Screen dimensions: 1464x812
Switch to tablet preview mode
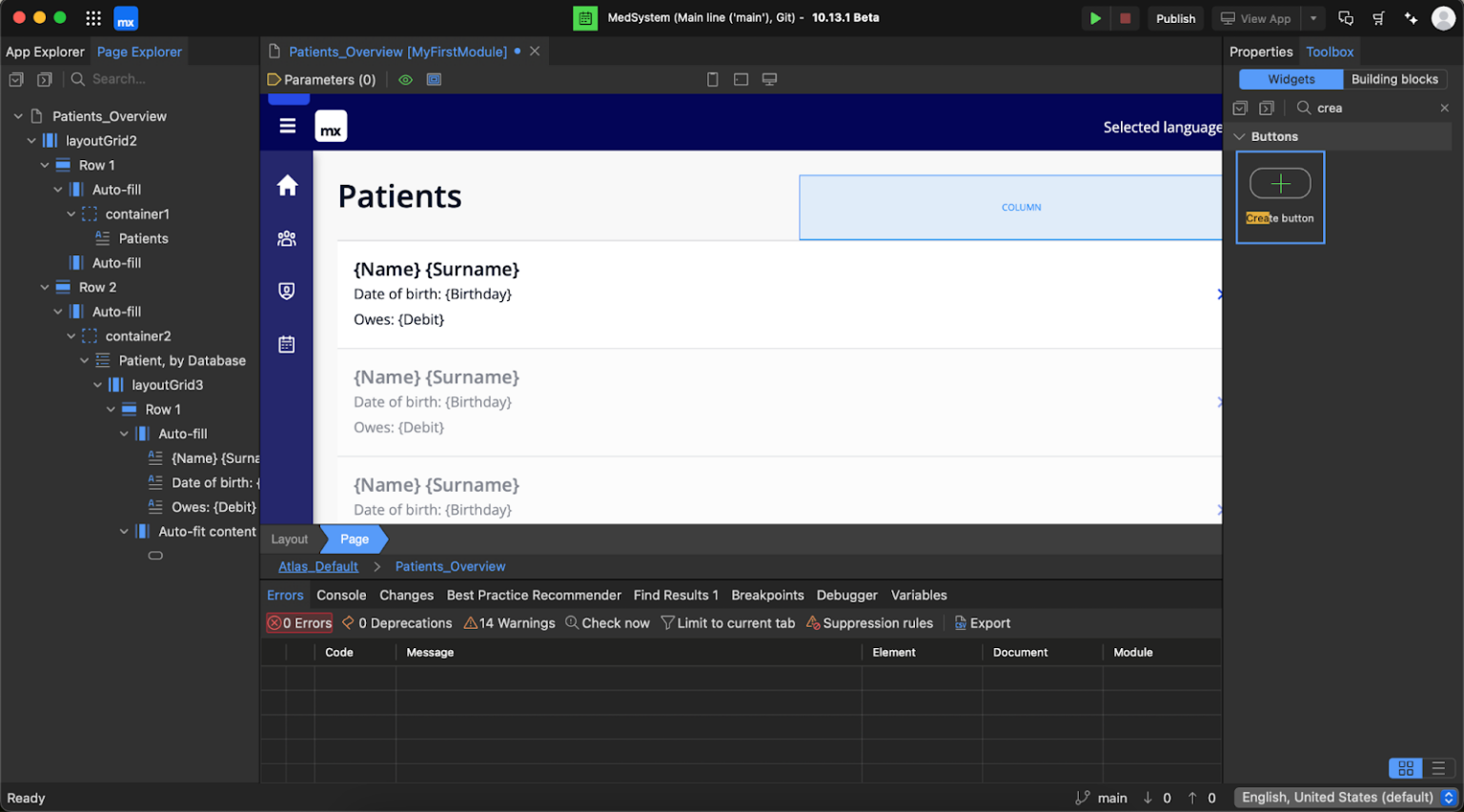pos(741,80)
